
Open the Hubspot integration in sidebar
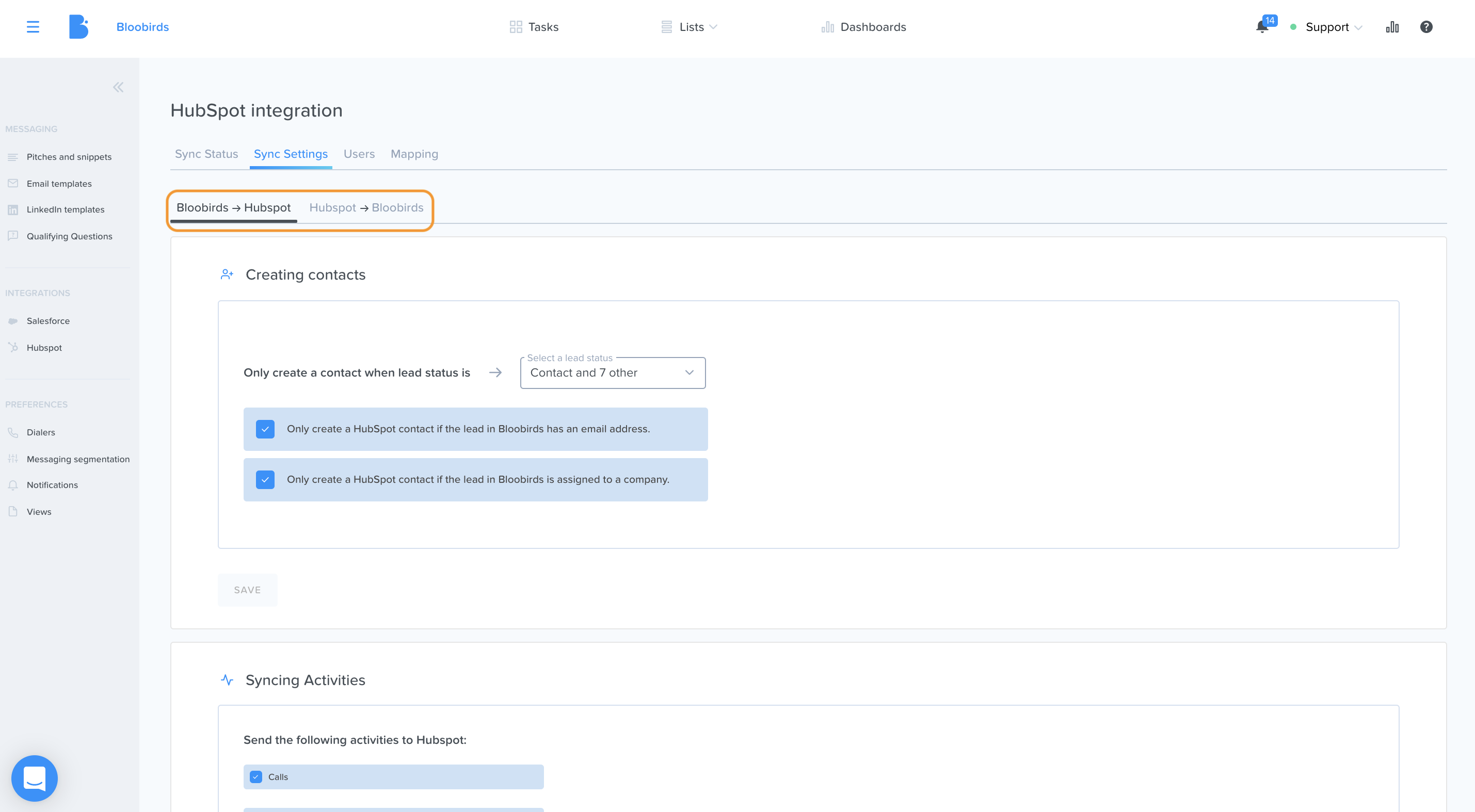pyautogui.click(x=44, y=348)
